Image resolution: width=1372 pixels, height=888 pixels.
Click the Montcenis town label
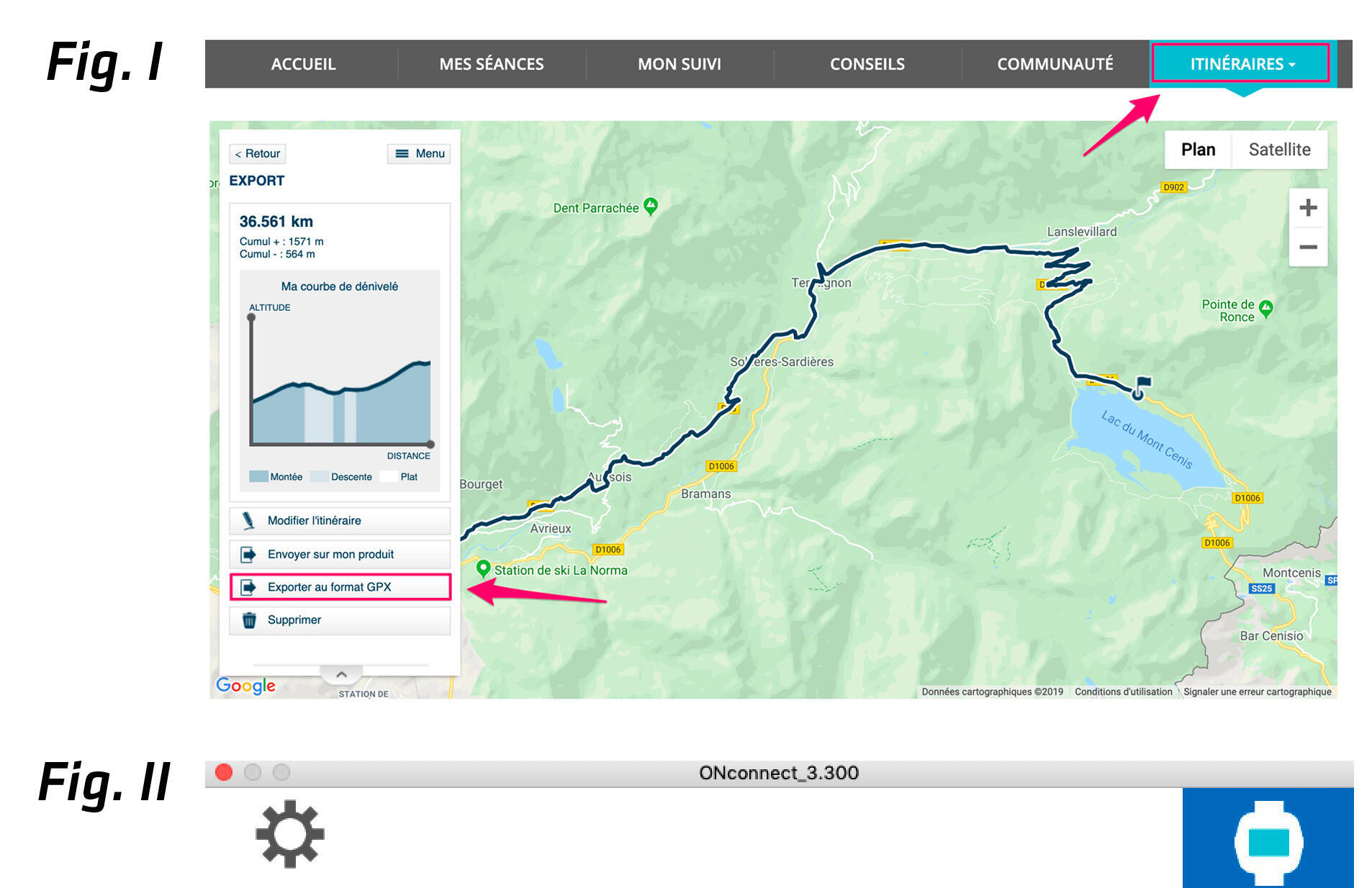(1291, 573)
